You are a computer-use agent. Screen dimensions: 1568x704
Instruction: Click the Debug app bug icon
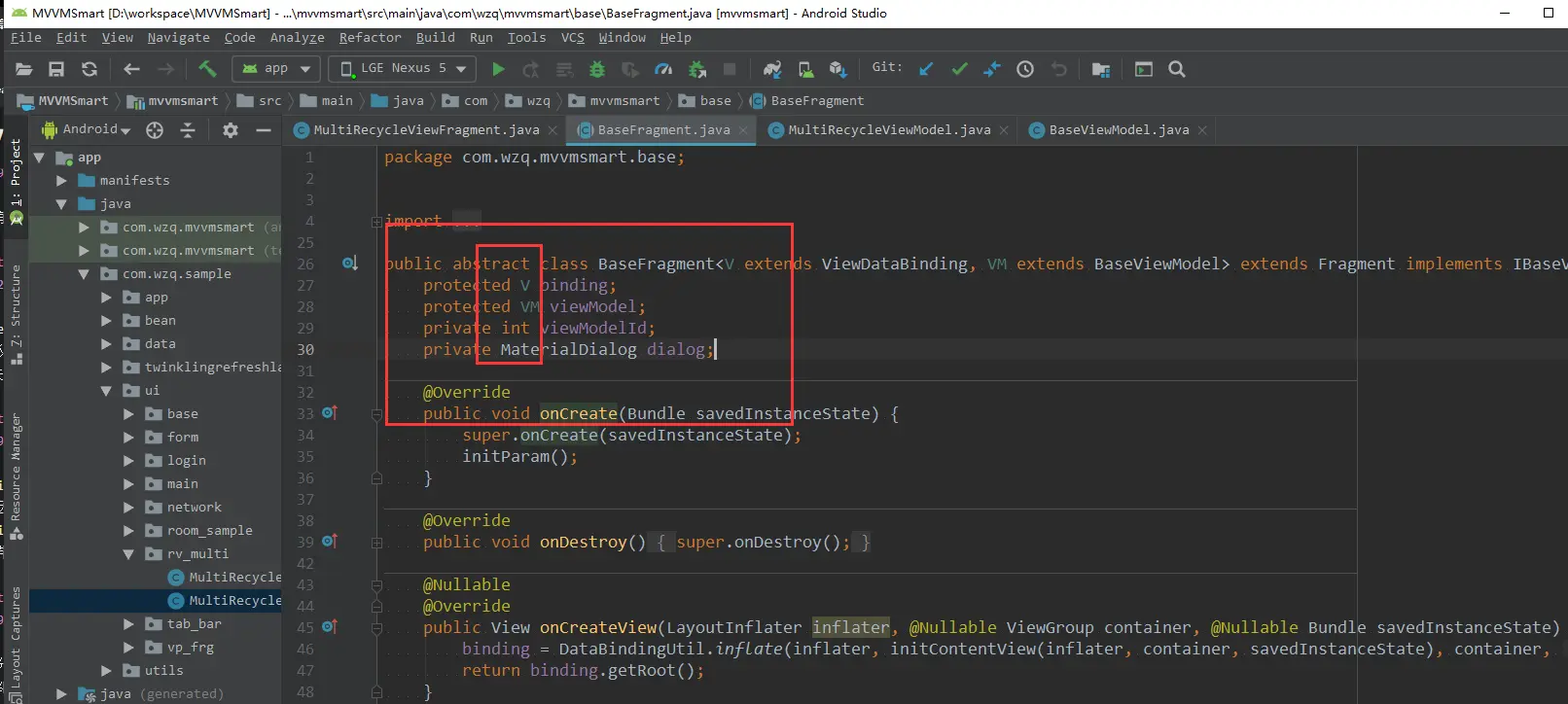tap(597, 69)
